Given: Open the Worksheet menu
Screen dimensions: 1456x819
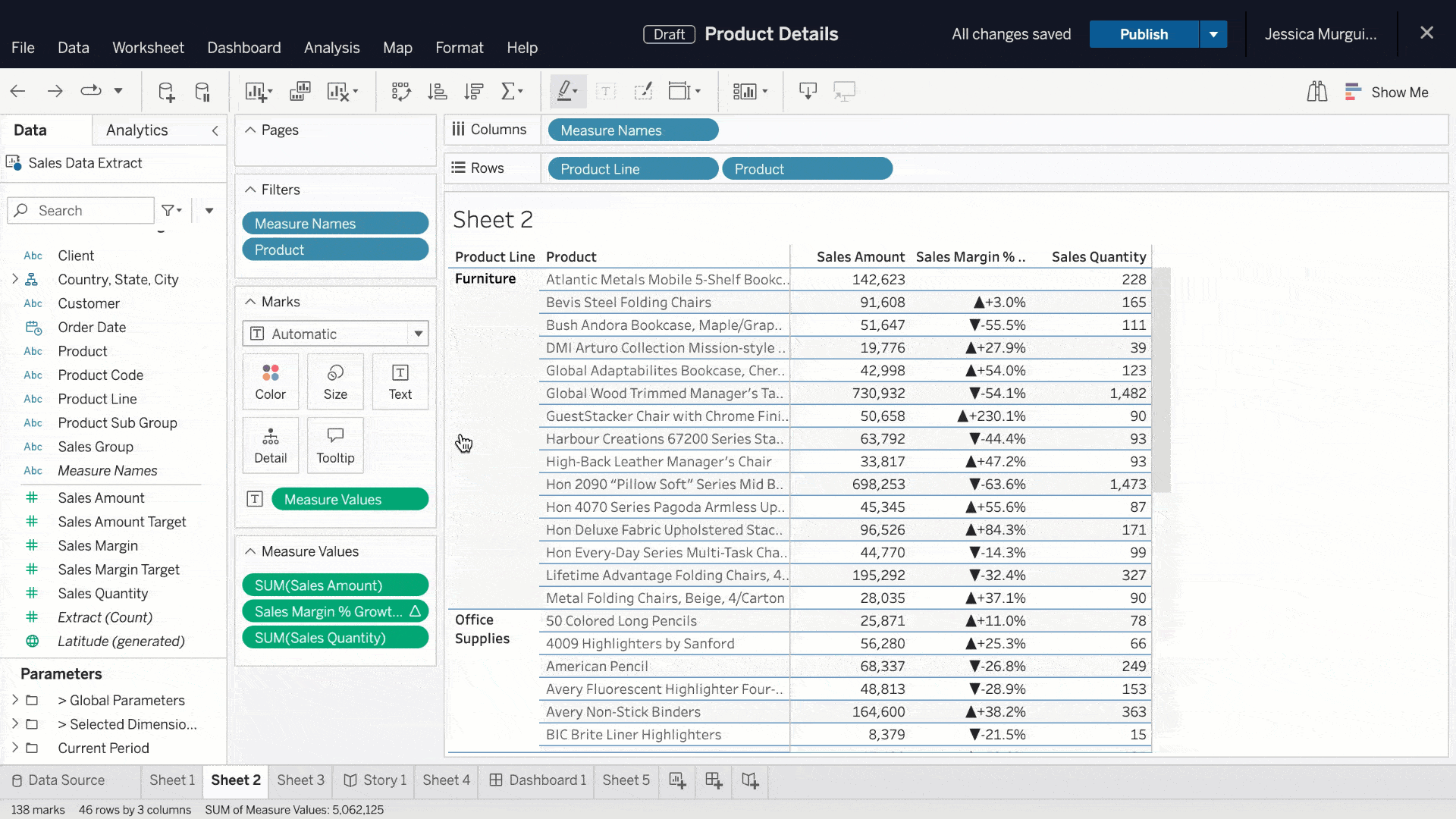Looking at the screenshot, I should click(148, 47).
